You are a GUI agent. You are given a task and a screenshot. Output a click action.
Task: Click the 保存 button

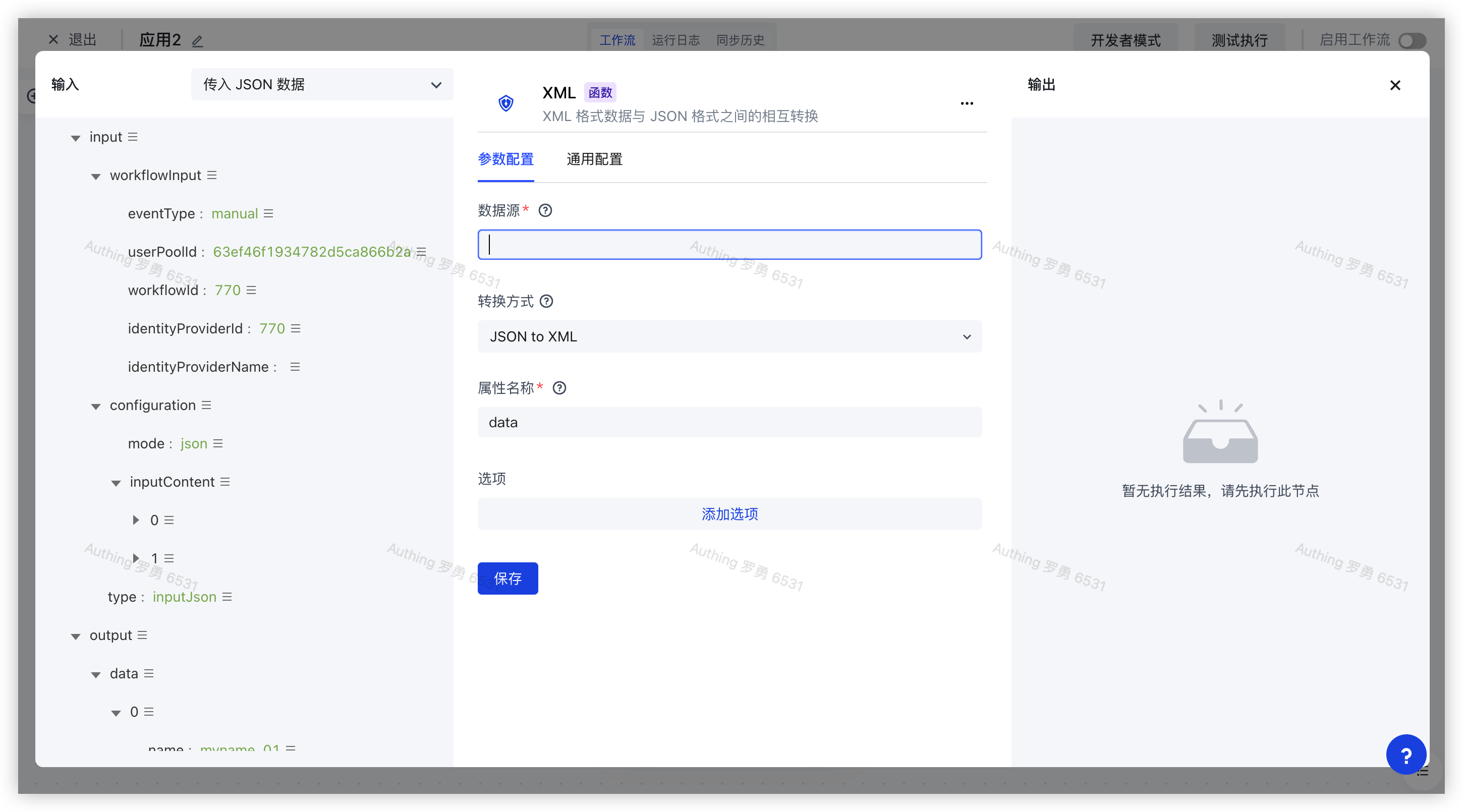point(507,578)
